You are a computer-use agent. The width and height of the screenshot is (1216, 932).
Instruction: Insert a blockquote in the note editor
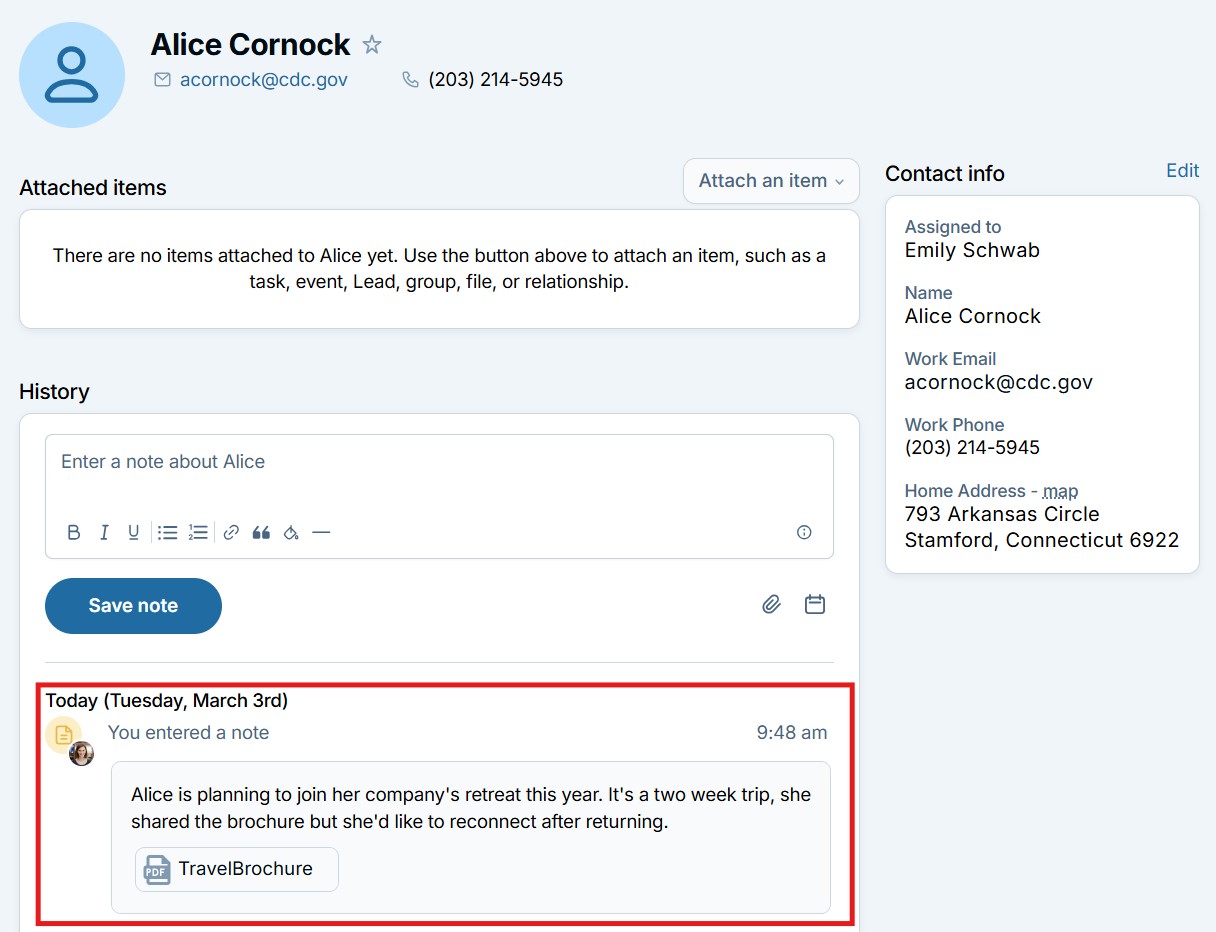[261, 532]
